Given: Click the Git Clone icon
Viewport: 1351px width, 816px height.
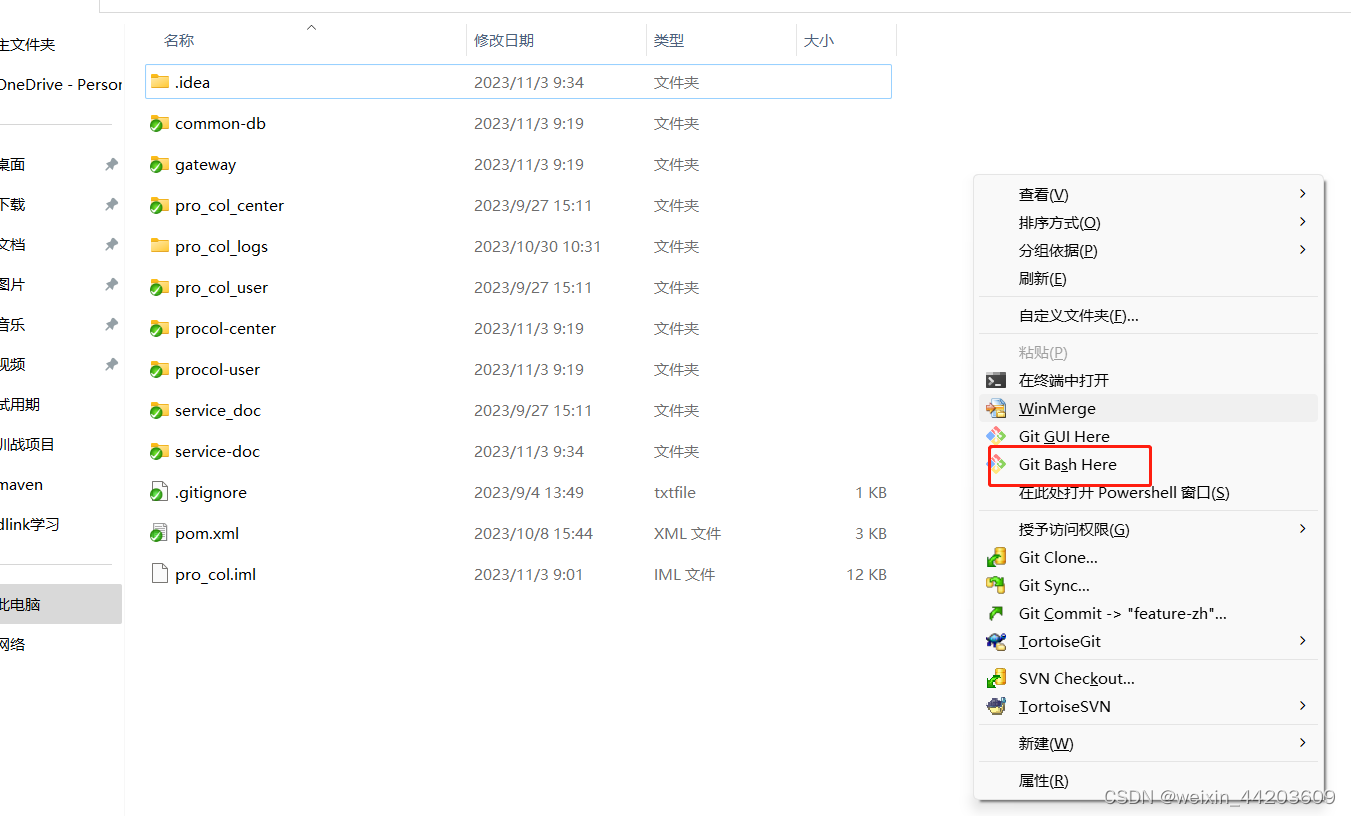Looking at the screenshot, I should click(x=997, y=557).
